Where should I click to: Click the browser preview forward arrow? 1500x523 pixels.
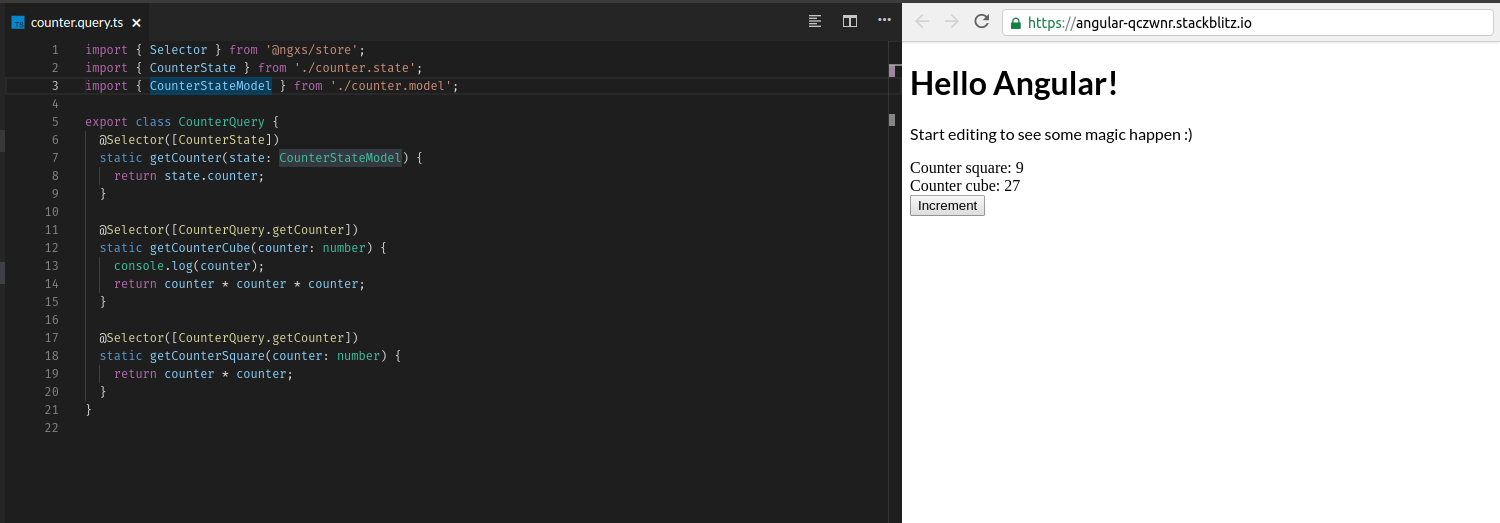(x=952, y=22)
